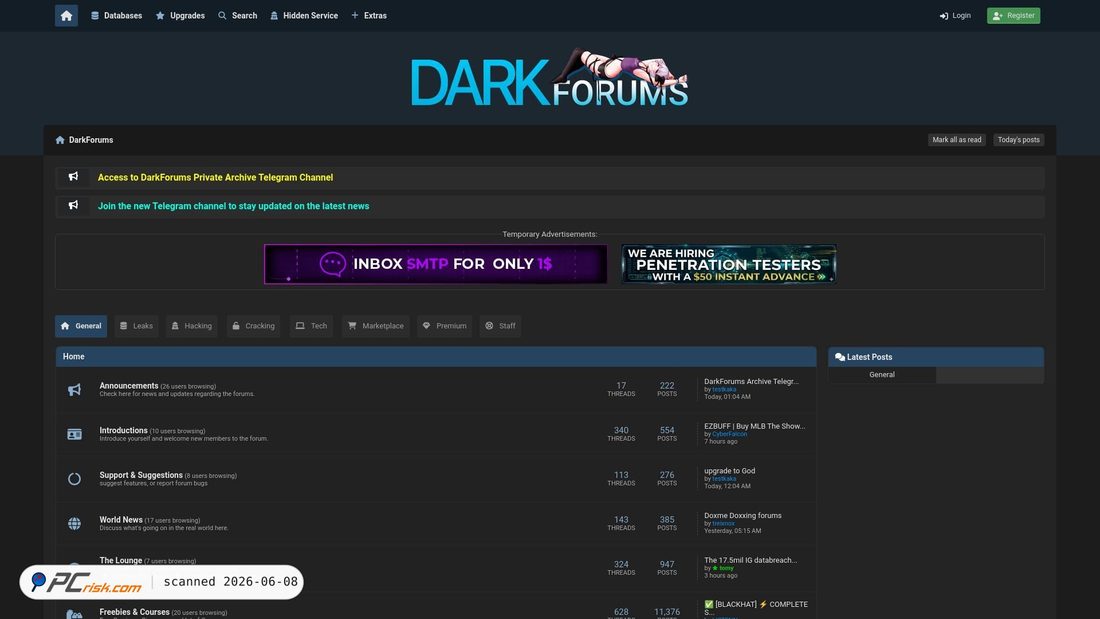Image resolution: width=1100 pixels, height=619 pixels.
Task: Click the Hiring Penetration Testers advertisement banner
Action: click(x=728, y=264)
